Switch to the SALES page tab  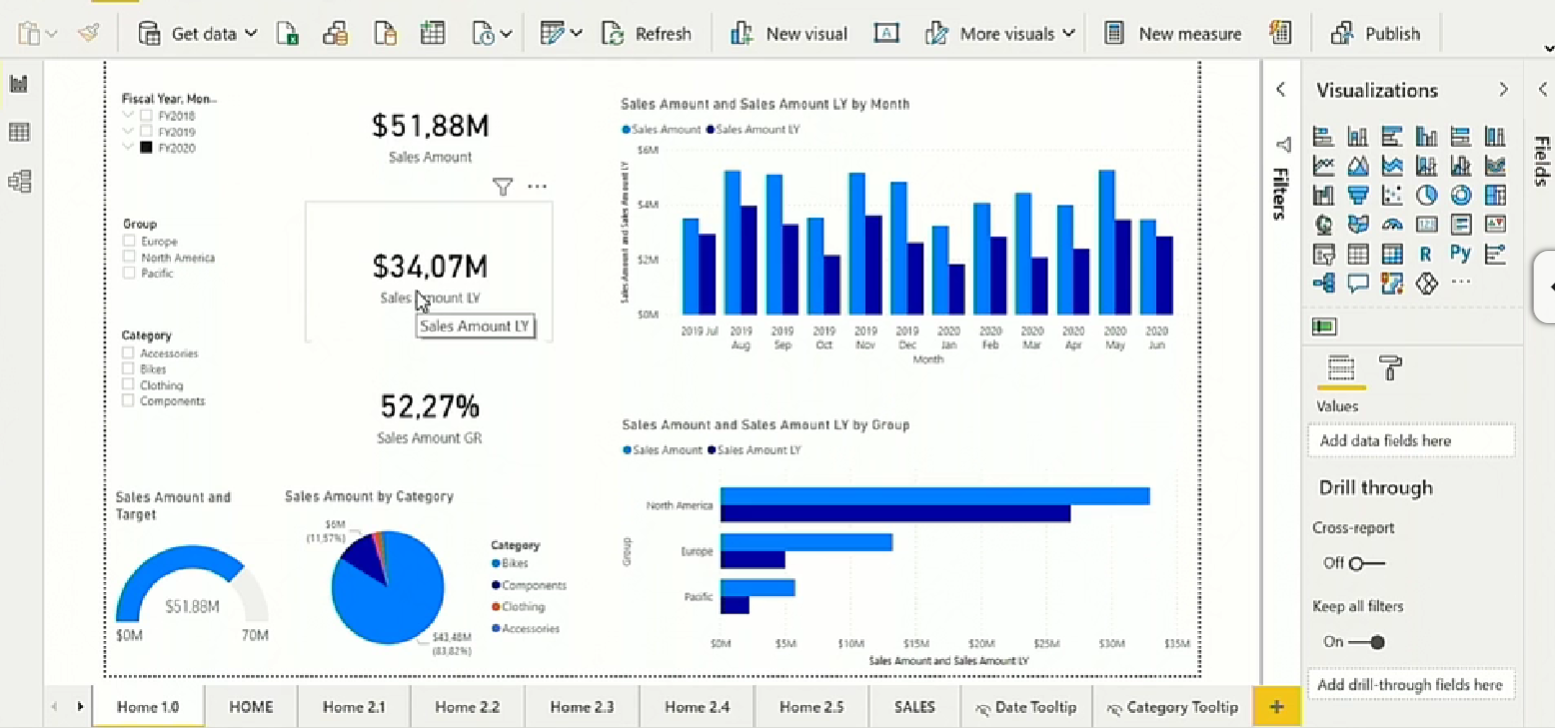(x=913, y=707)
